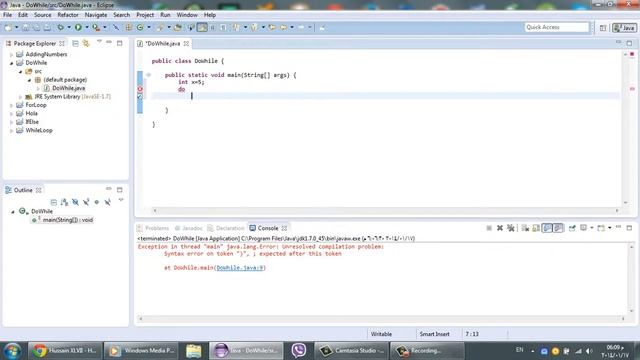The image size is (640, 360).
Task: Click the Print toolbar icon
Action: pos(47,27)
